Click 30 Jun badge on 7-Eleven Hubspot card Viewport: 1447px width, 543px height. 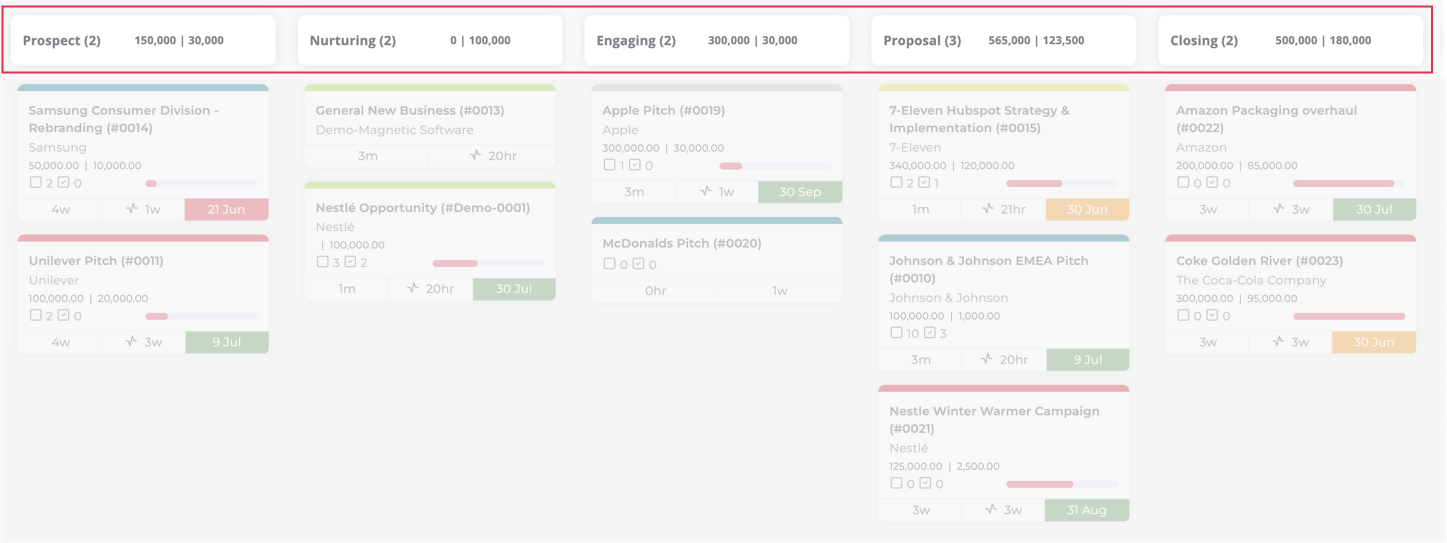(x=1088, y=209)
